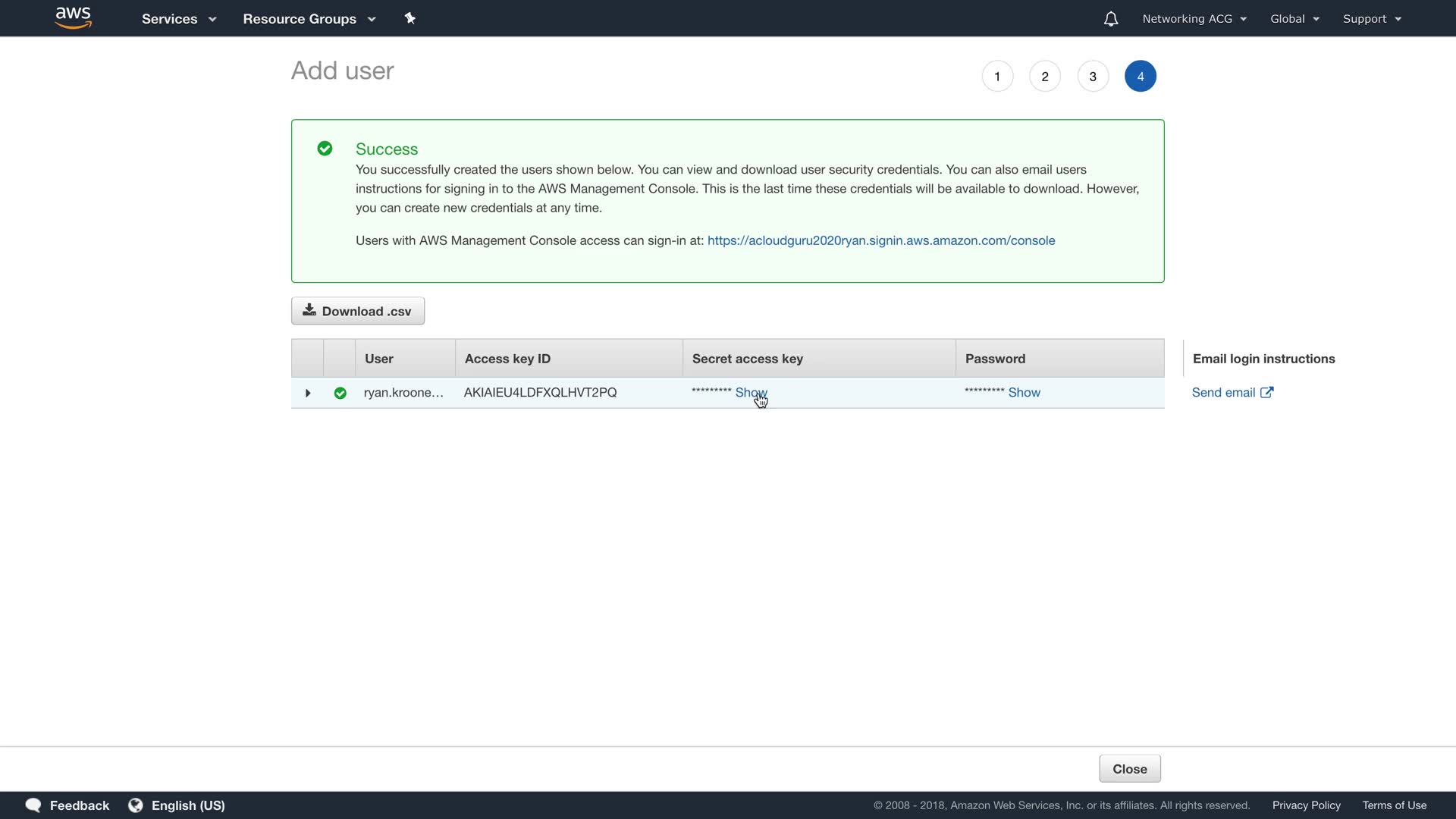Go to step 2 of wizard
The height and width of the screenshot is (819, 1456).
1044,77
